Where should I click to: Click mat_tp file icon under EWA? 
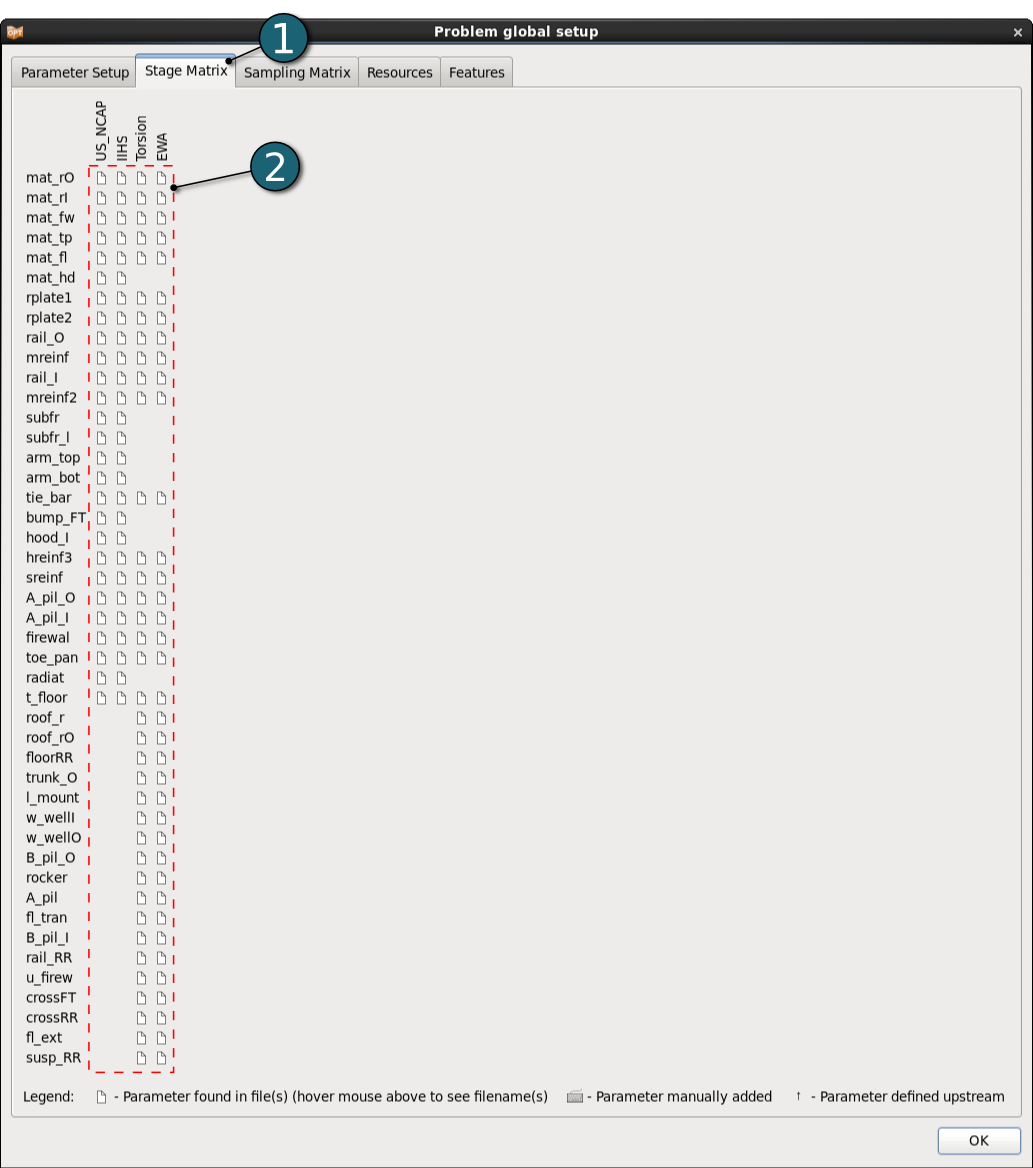pyautogui.click(x=162, y=238)
